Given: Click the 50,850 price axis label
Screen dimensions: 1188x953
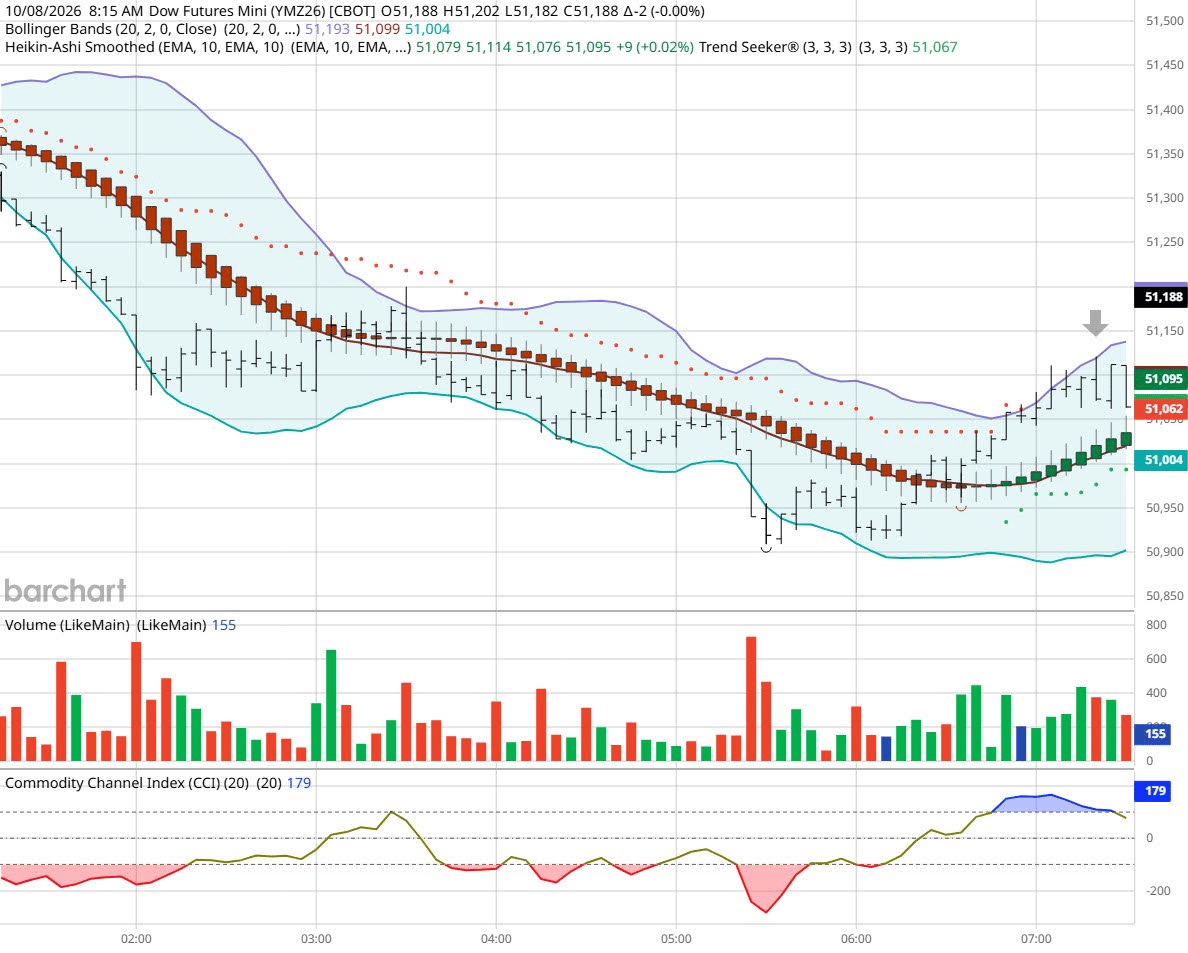Looking at the screenshot, I should (1165, 596).
